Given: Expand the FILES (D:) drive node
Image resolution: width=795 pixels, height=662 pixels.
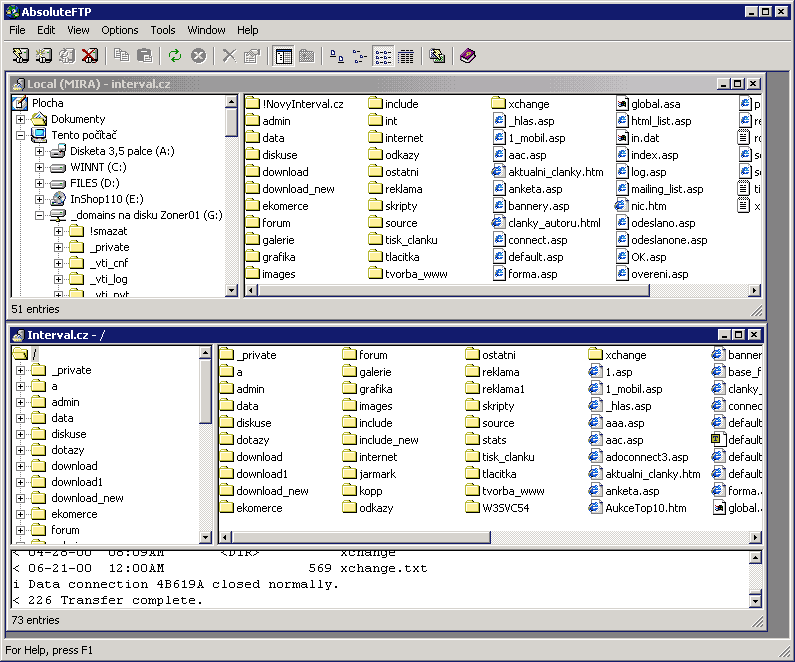Looking at the screenshot, I should 39,183.
